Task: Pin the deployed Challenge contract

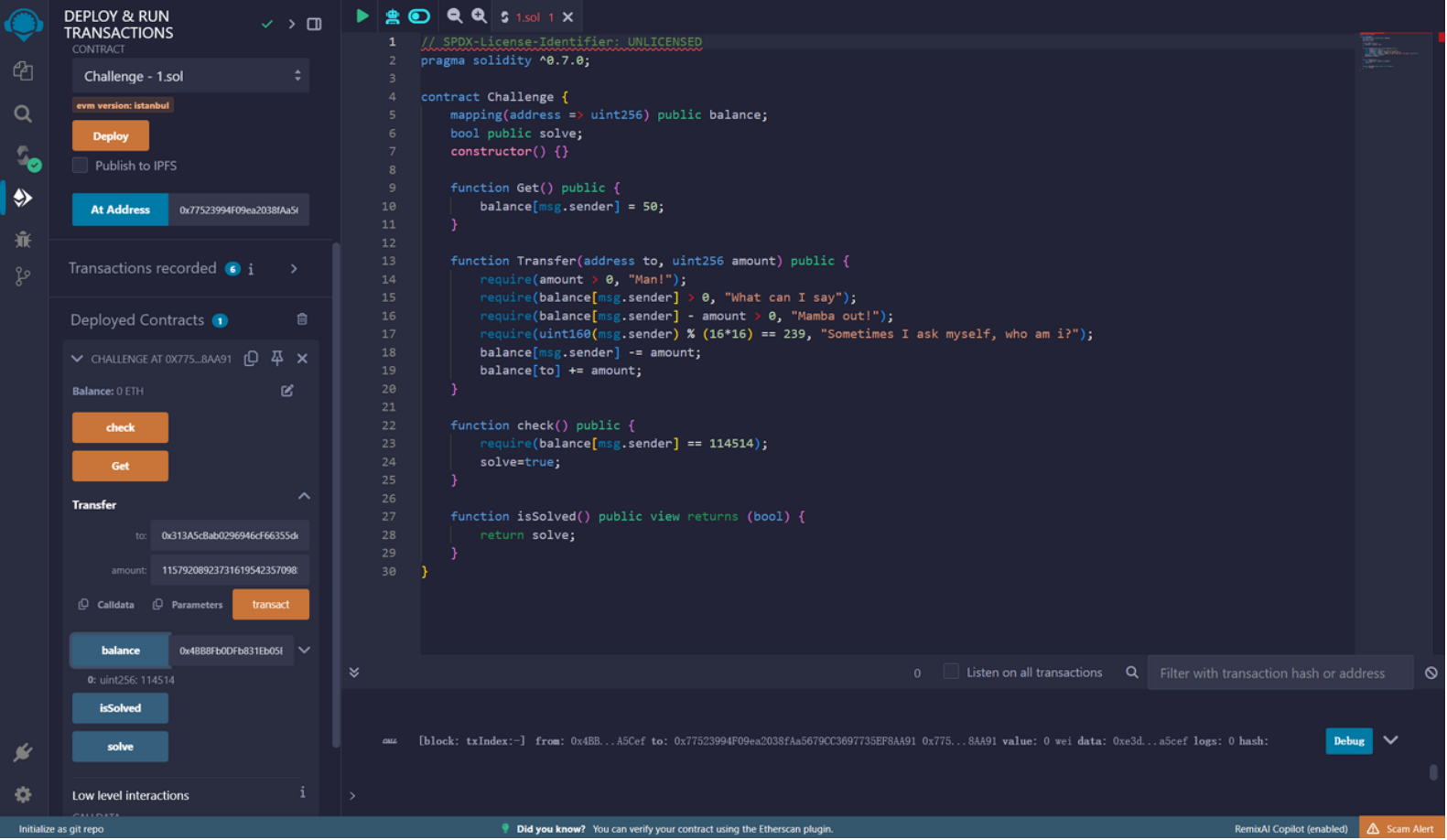Action: pyautogui.click(x=277, y=359)
